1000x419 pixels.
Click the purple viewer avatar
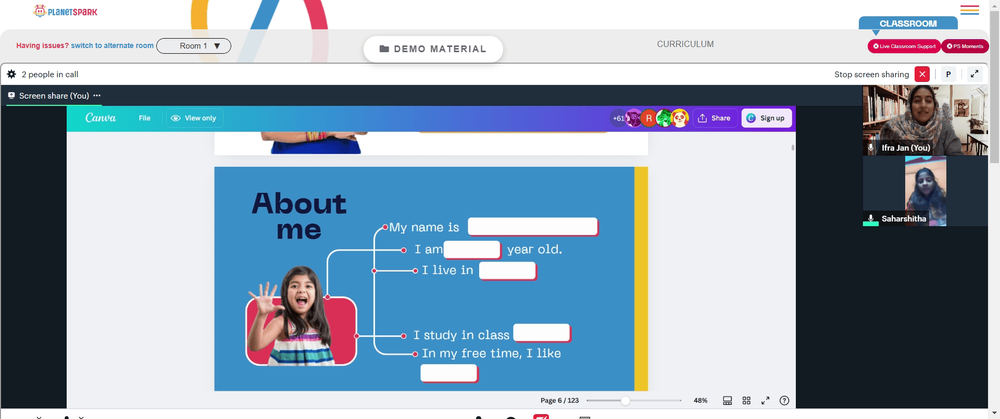point(633,118)
